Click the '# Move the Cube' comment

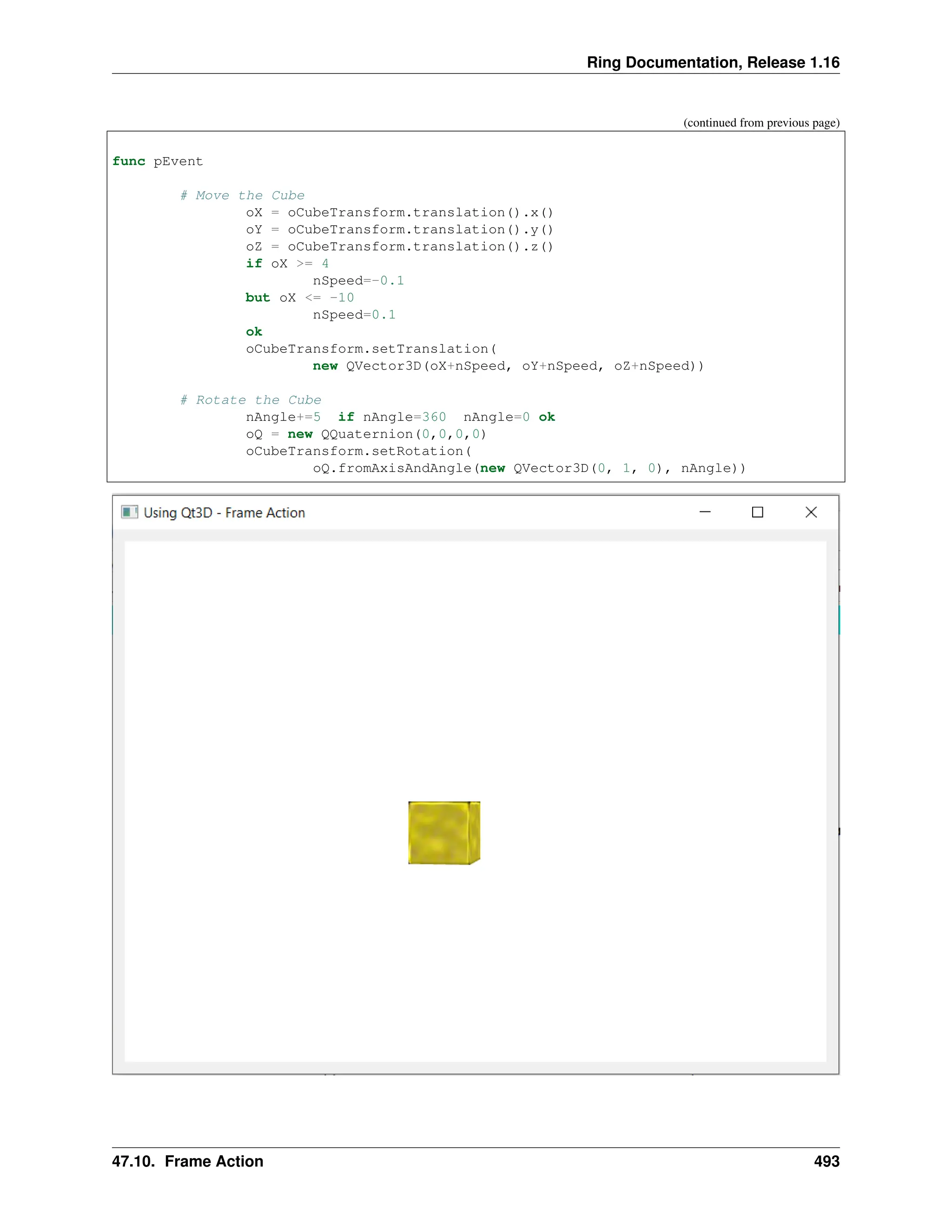pyautogui.click(x=243, y=196)
